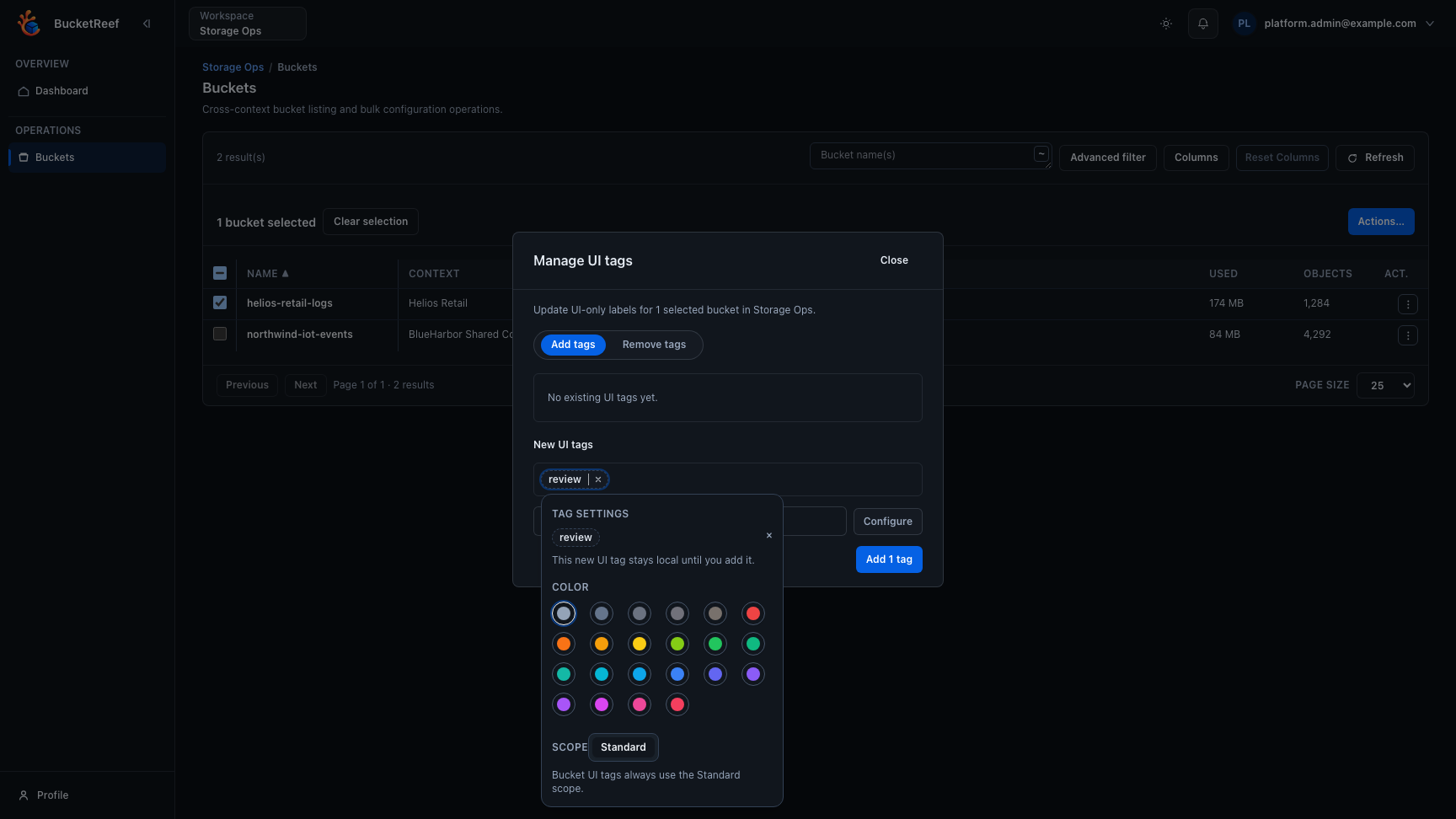Viewport: 1456px width, 819px height.
Task: Pick the indigo color swatch
Action: 715,674
